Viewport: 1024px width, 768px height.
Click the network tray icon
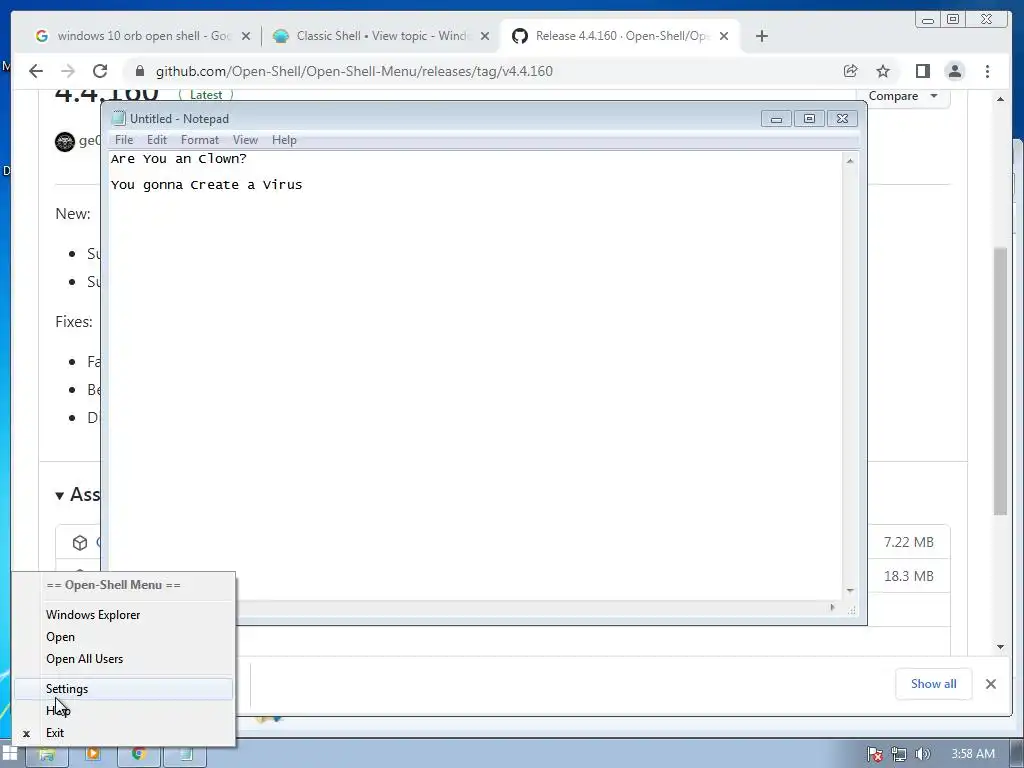click(x=899, y=754)
